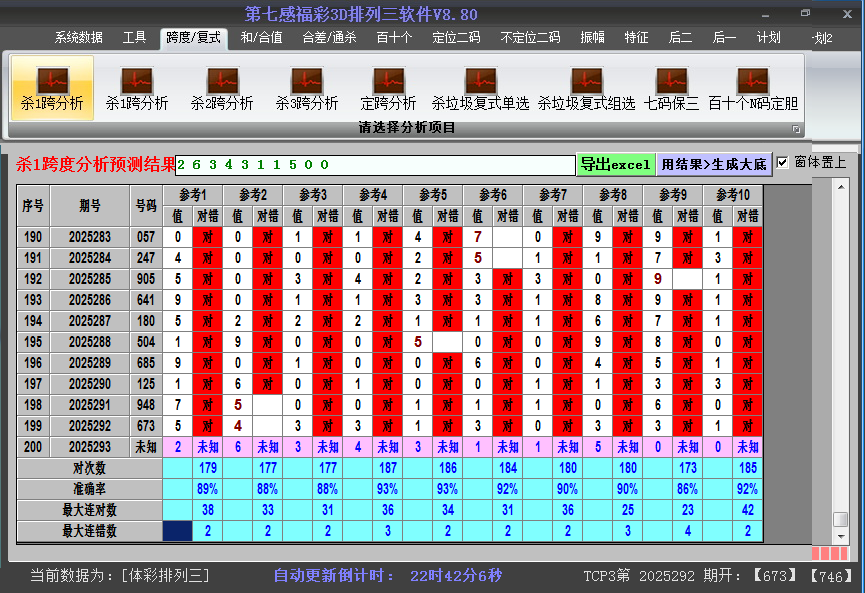Open the 系统数据 menu
Screen dimensions: 865x593
point(77,37)
